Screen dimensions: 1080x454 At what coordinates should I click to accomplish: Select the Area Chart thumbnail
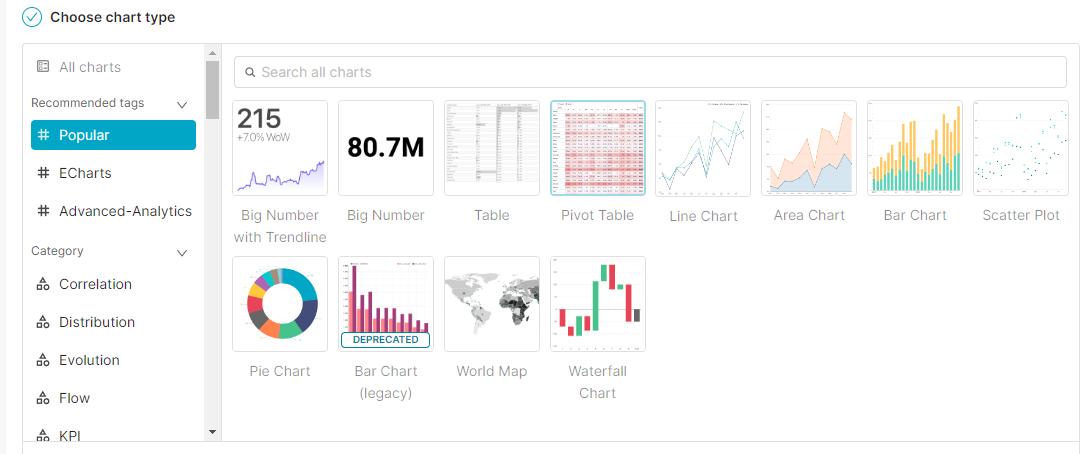point(809,148)
